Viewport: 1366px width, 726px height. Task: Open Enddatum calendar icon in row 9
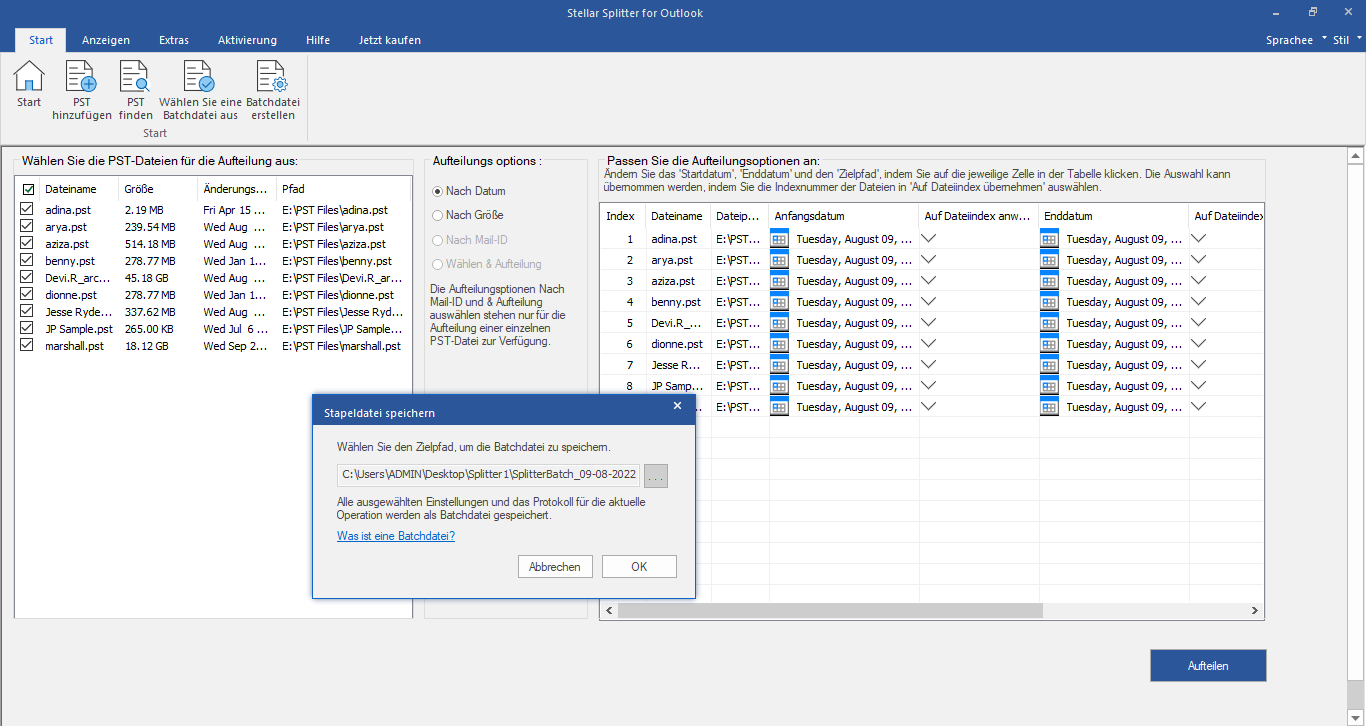tap(1050, 407)
